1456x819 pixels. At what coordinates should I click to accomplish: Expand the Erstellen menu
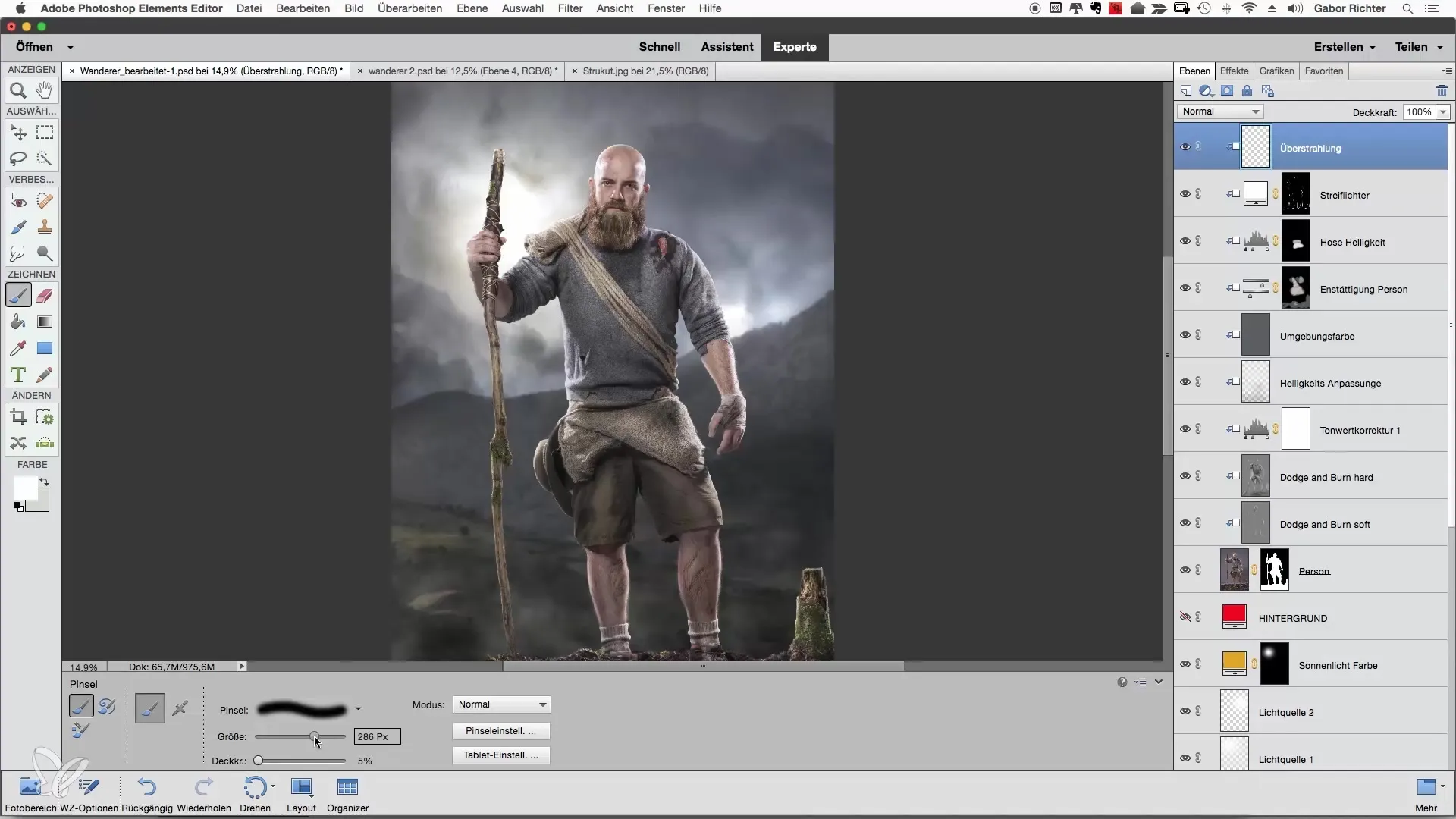1345,47
